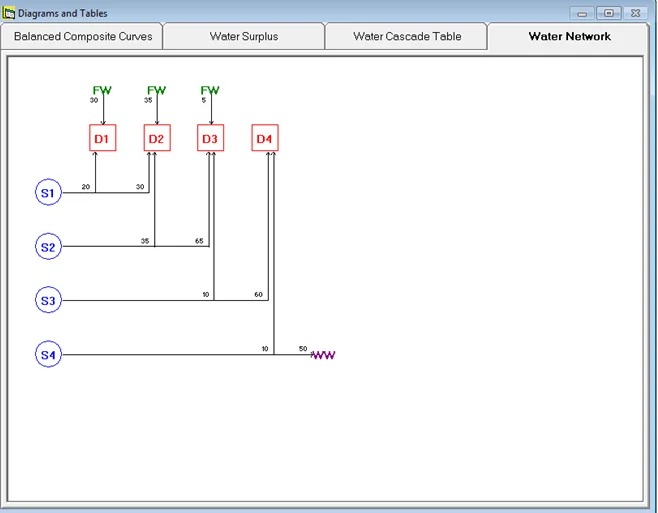Image resolution: width=658 pixels, height=513 pixels.
Task: Select the D4 demand box
Action: (x=264, y=138)
